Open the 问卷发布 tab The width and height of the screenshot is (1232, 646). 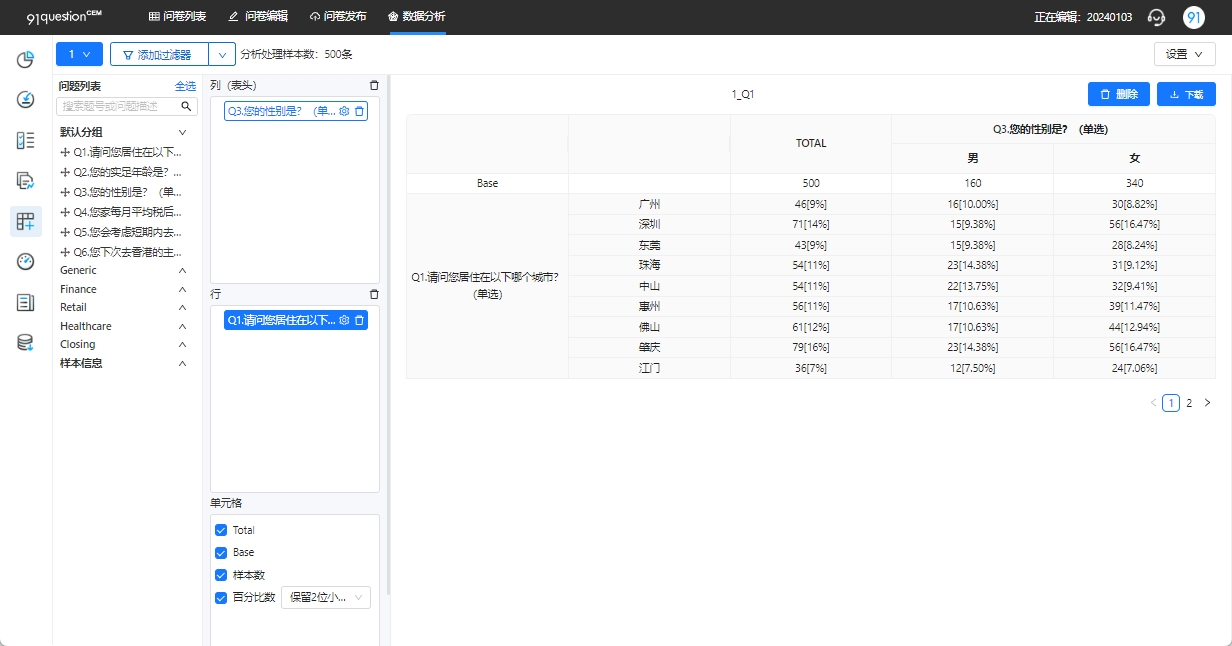pos(338,17)
